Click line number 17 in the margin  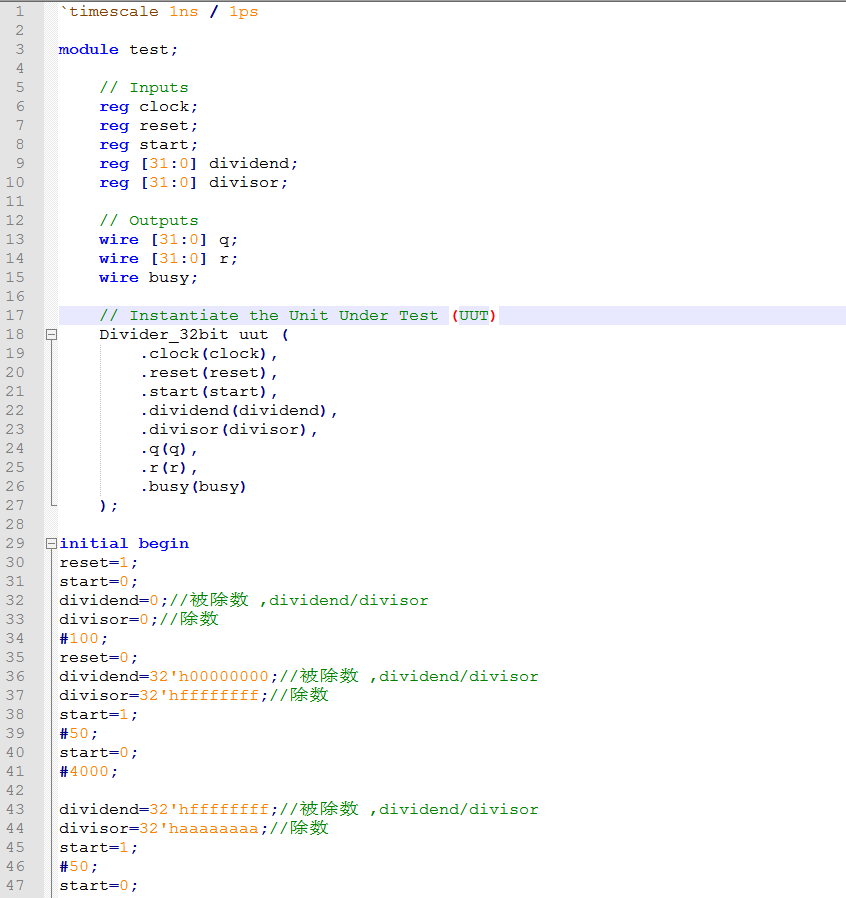pos(19,315)
